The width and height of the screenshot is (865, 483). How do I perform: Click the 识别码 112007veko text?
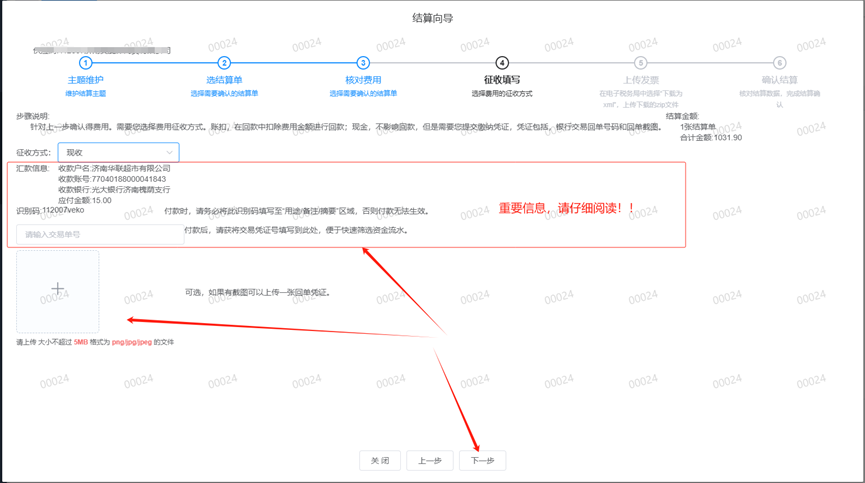(50, 210)
